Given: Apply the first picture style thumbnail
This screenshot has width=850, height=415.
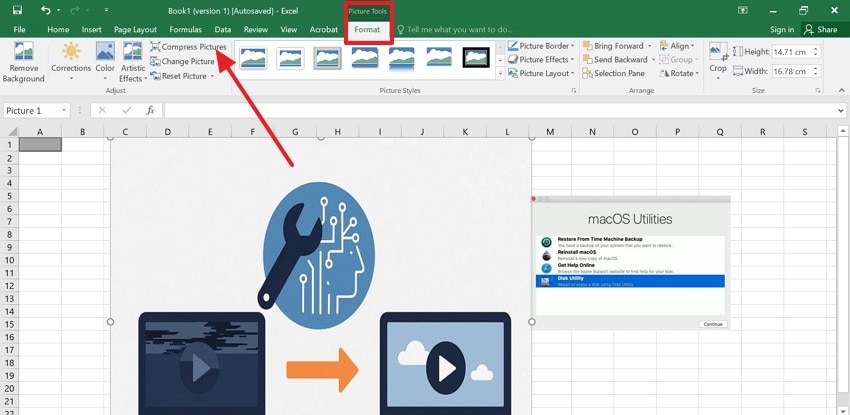Looking at the screenshot, I should [x=253, y=57].
